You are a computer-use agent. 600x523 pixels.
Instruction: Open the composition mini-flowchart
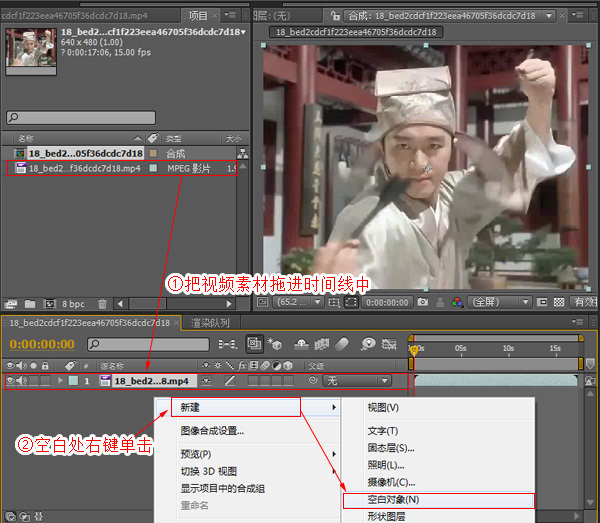[x=228, y=344]
